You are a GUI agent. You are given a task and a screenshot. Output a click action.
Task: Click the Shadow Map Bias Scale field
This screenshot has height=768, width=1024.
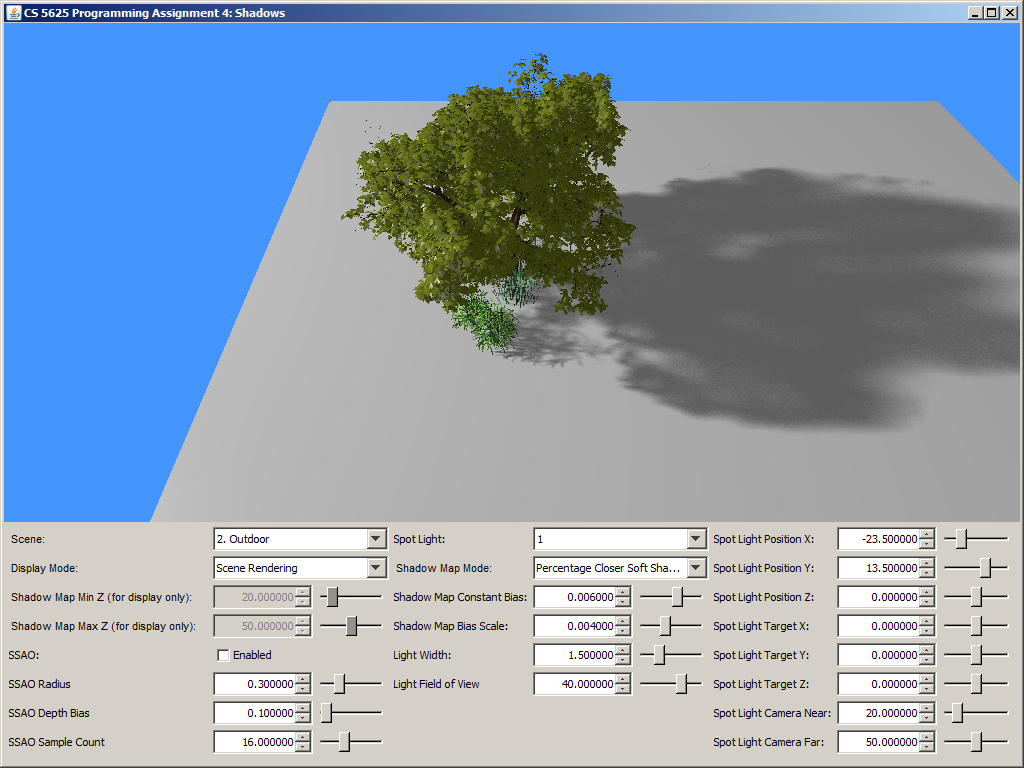pos(574,626)
